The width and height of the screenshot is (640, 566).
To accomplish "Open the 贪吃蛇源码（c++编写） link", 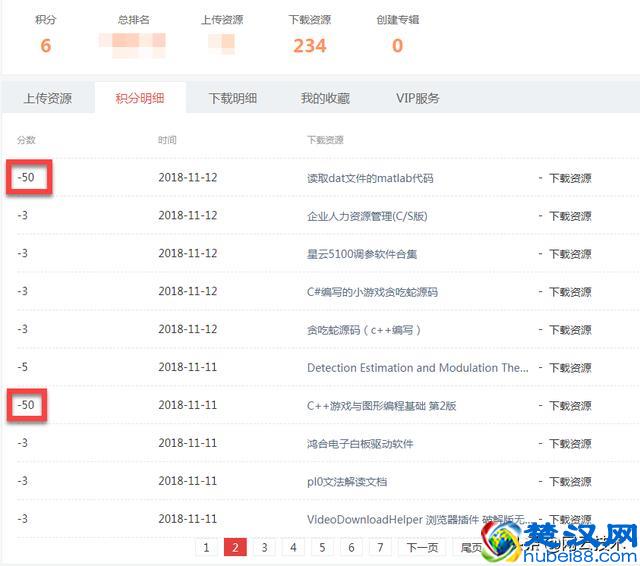I will coord(364,330).
